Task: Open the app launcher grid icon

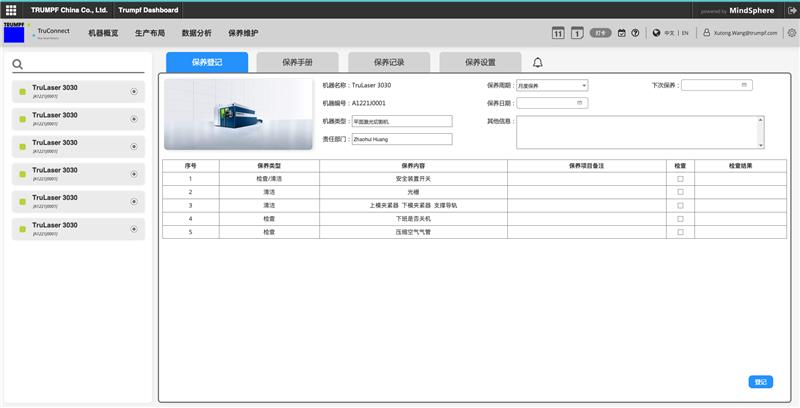Action: click(10, 10)
